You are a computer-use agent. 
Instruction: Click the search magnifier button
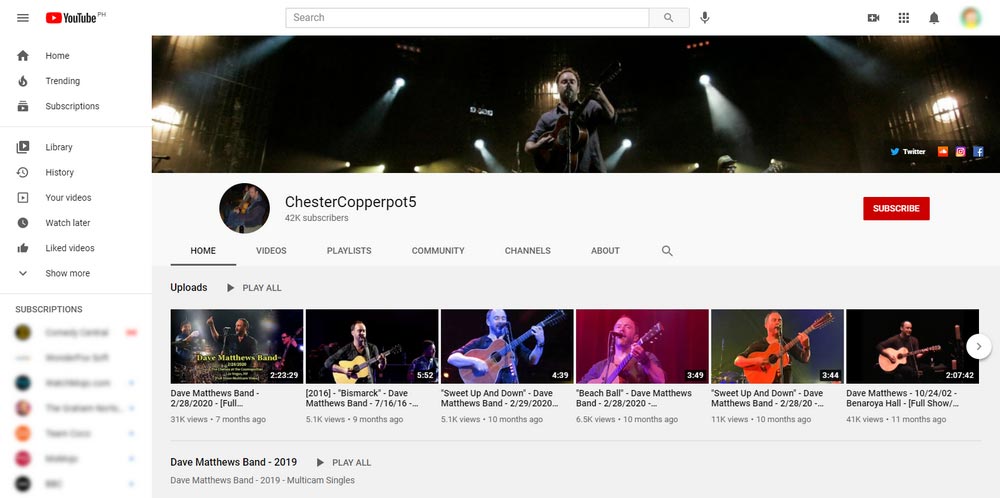click(668, 18)
